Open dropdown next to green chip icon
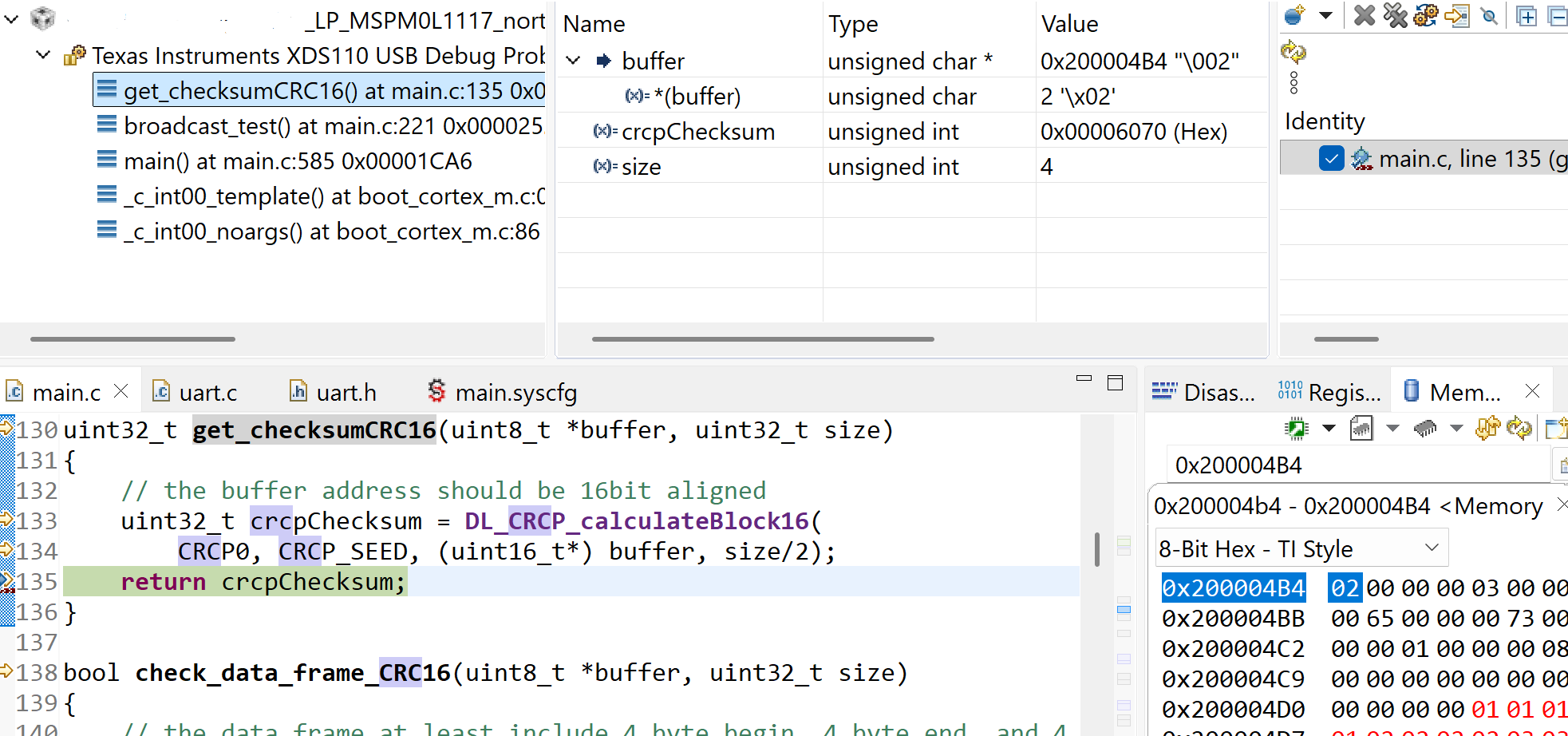This screenshot has width=1568, height=736. (x=1329, y=429)
